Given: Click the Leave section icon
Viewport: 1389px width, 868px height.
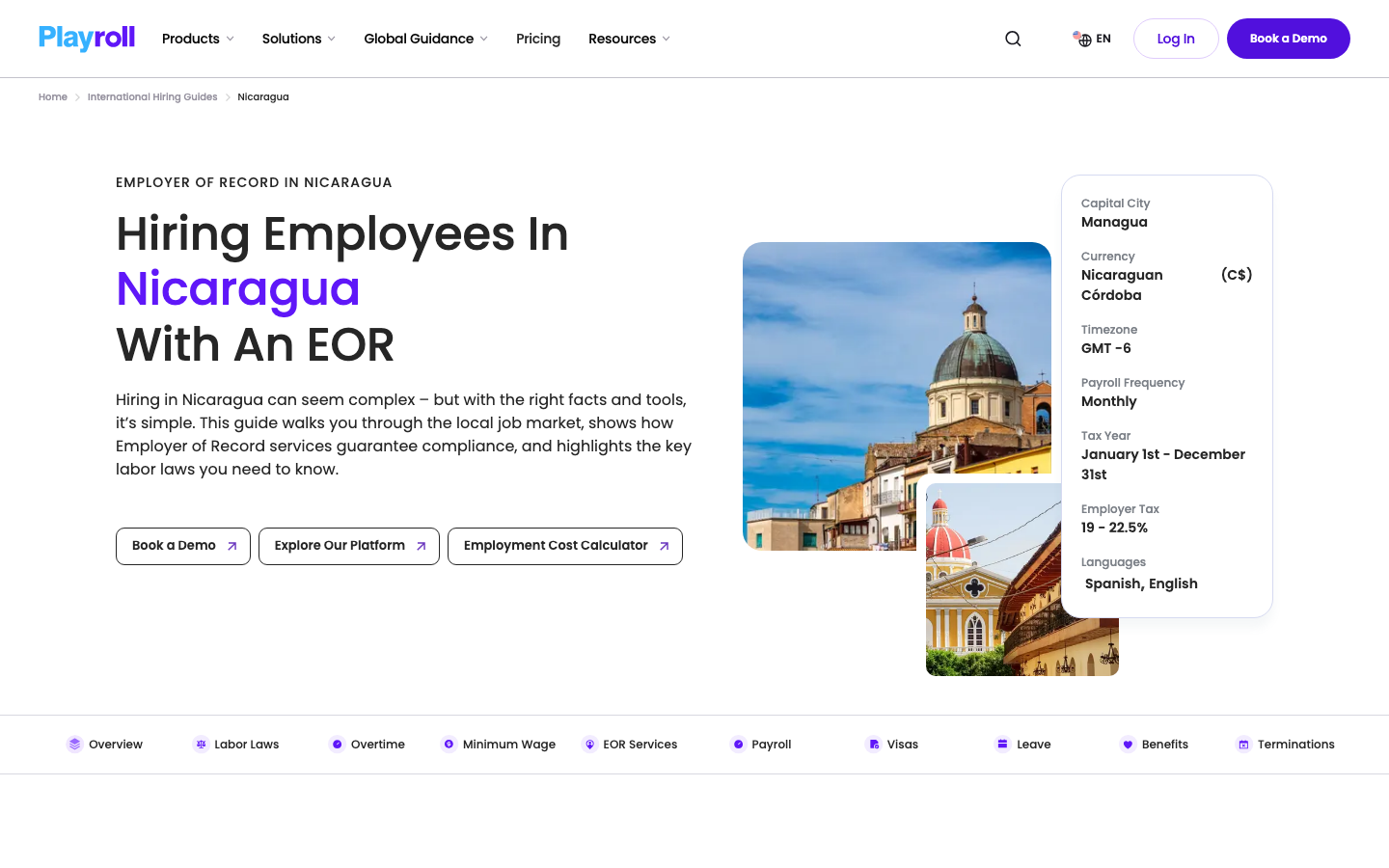Looking at the screenshot, I should pyautogui.click(x=1002, y=745).
